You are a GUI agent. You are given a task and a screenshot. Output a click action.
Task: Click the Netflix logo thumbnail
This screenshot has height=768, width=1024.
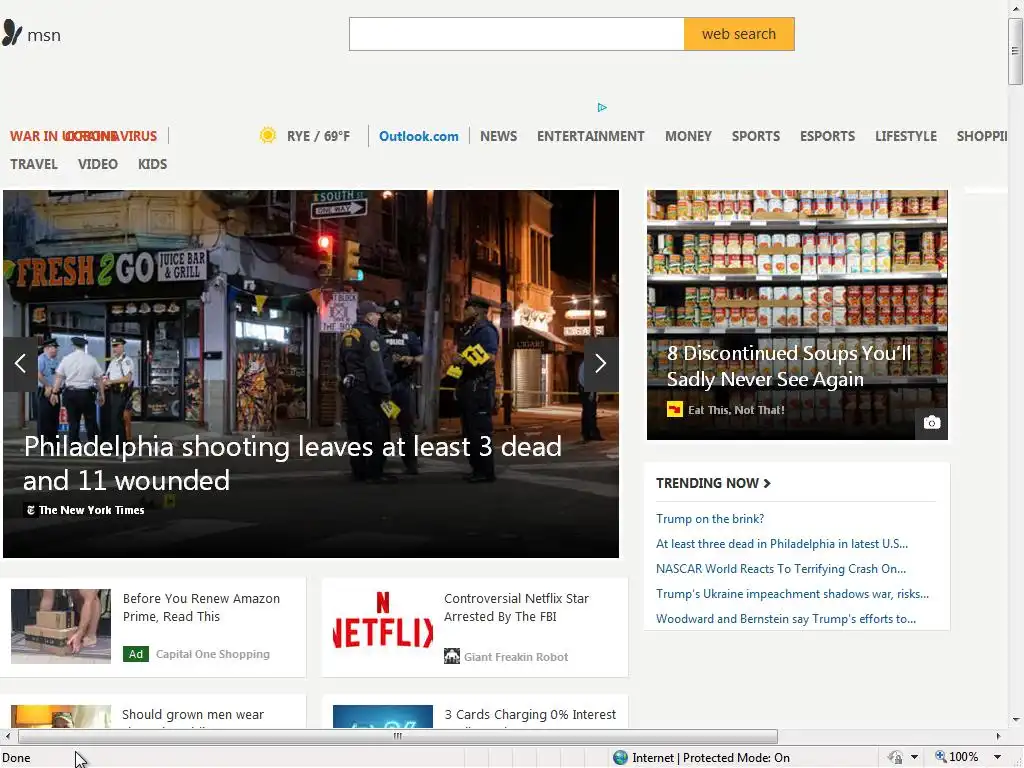click(383, 626)
